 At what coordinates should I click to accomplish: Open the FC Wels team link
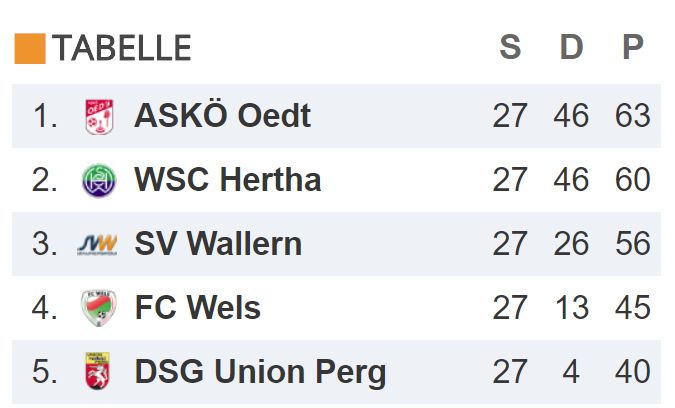[197, 308]
